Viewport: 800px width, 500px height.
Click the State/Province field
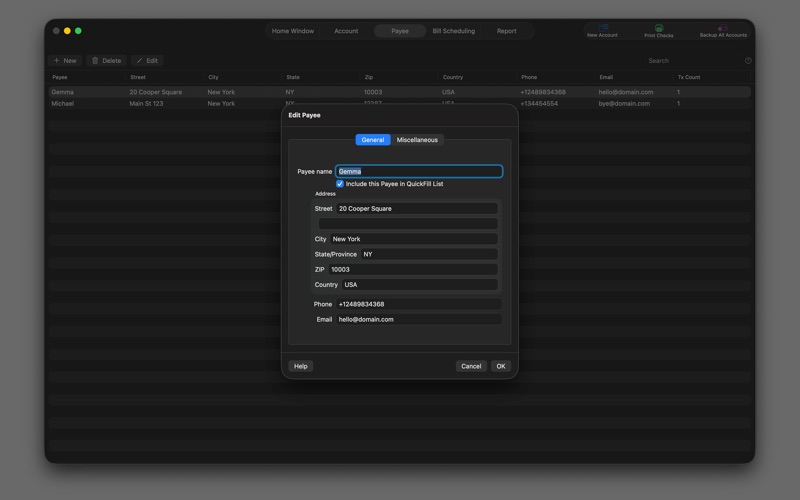(429, 254)
